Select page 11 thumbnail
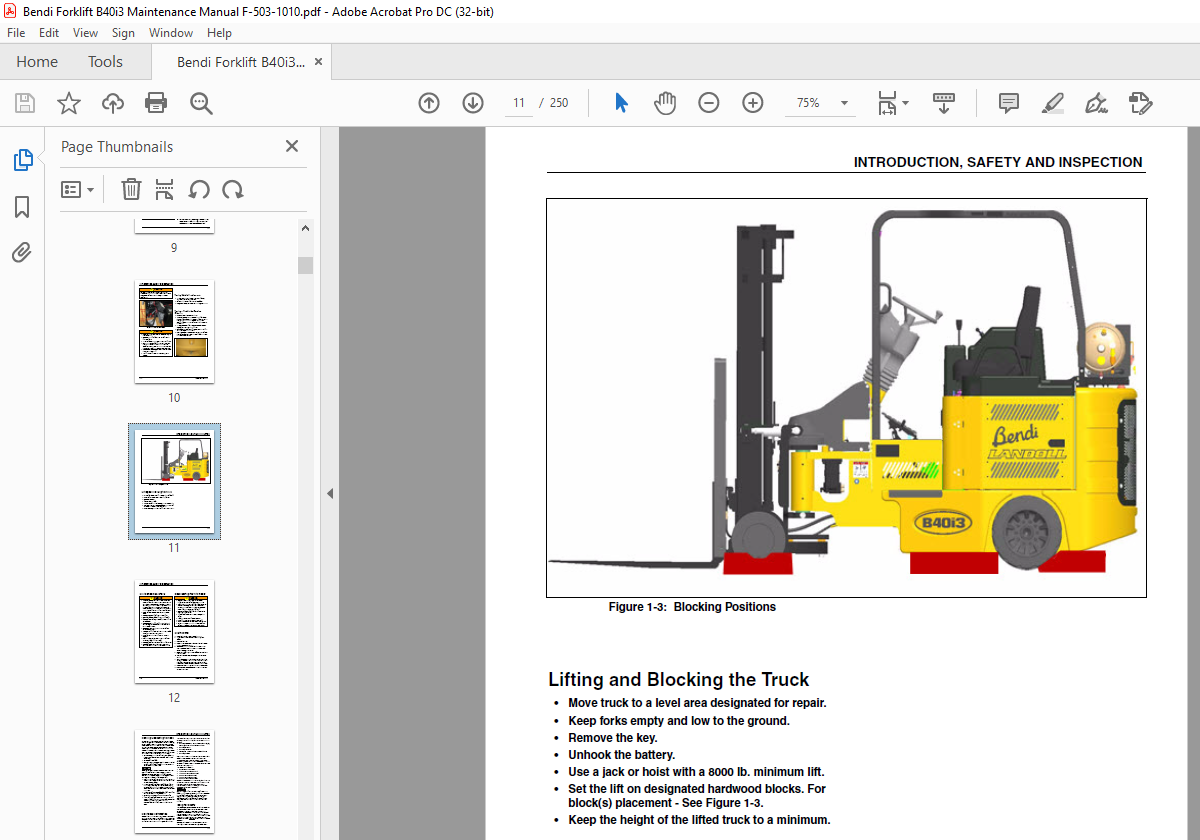This screenshot has height=840, width=1200. (x=174, y=481)
